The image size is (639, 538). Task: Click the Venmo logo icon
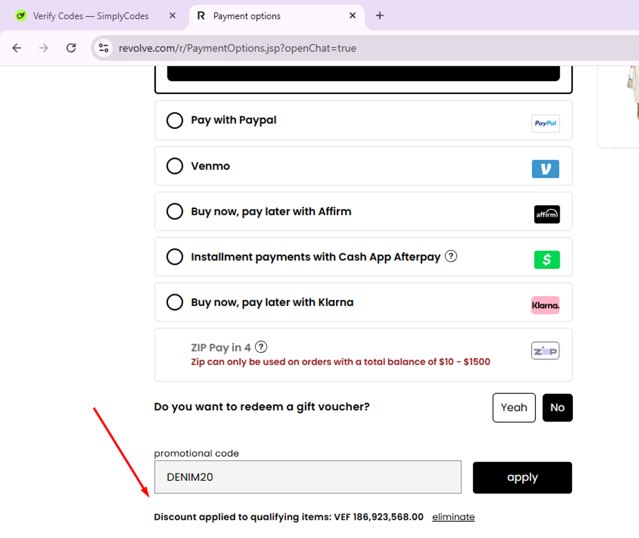pyautogui.click(x=545, y=169)
